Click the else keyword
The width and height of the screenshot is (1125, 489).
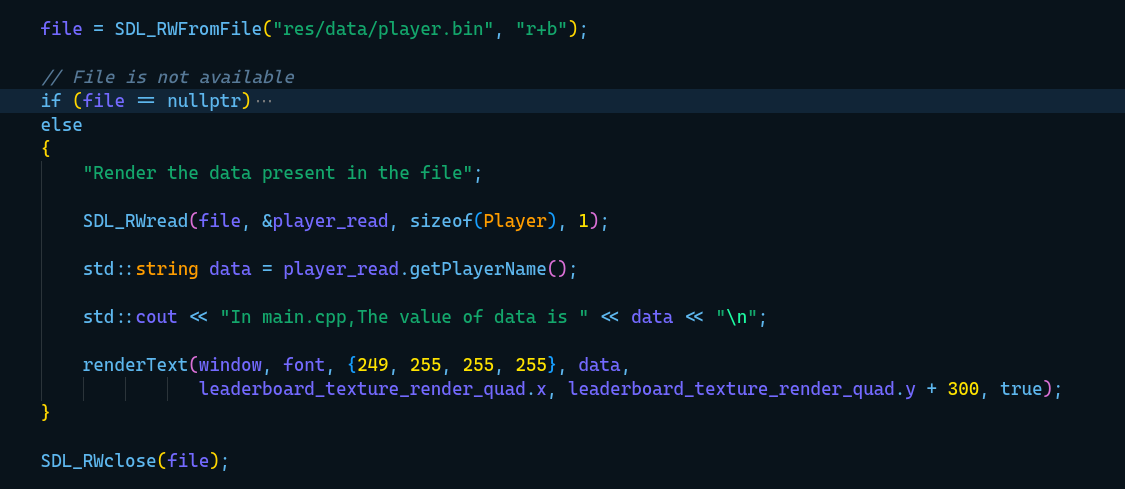click(62, 125)
